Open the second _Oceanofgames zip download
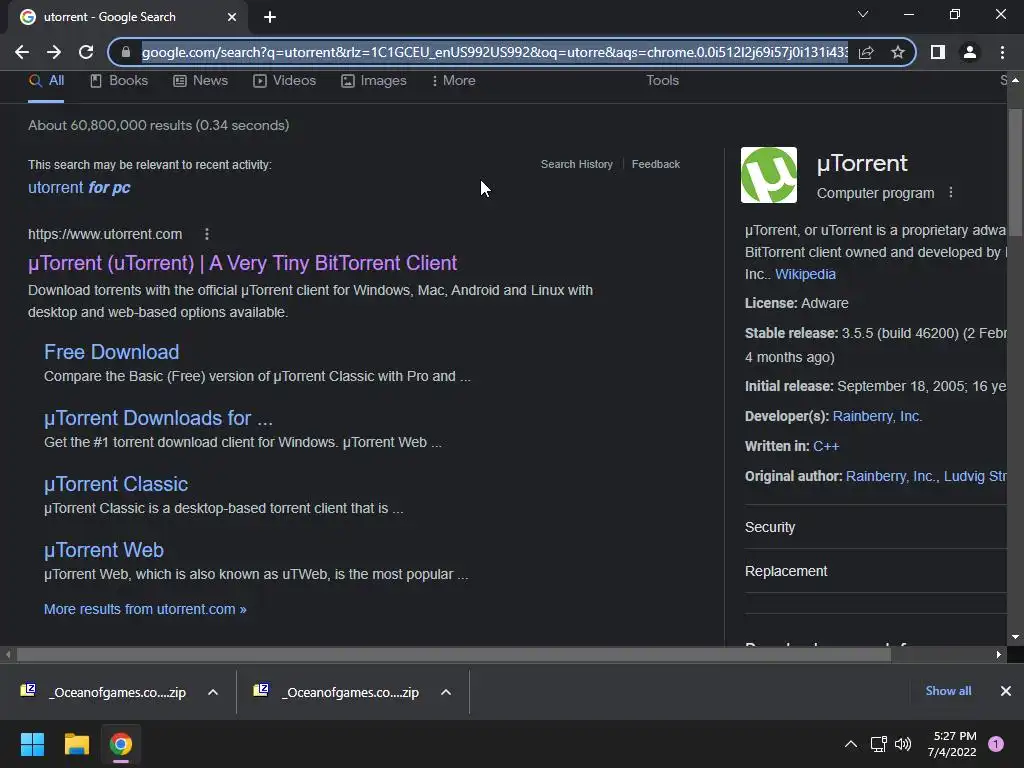Image resolution: width=1024 pixels, height=768 pixels. point(336,692)
